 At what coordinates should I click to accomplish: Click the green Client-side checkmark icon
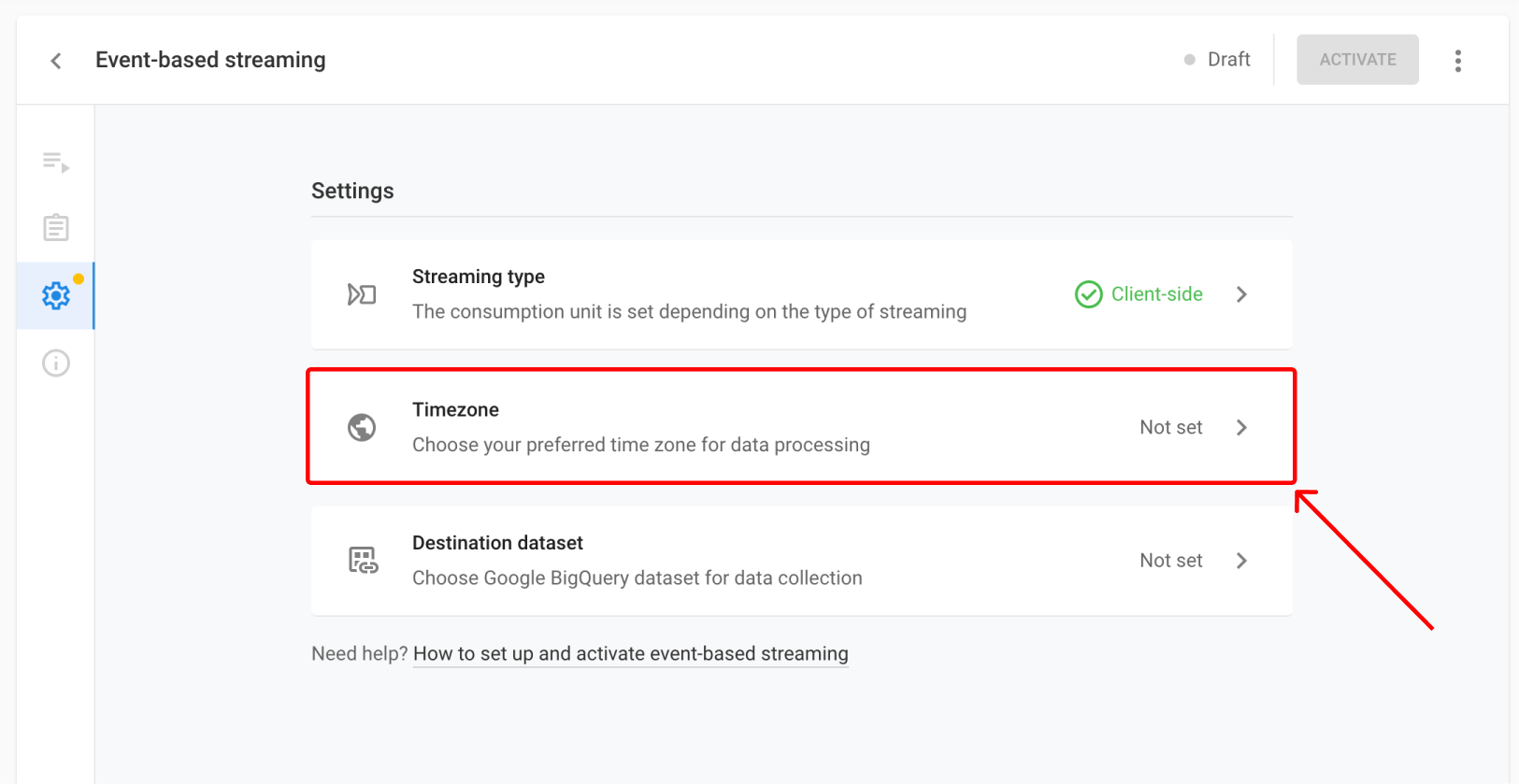click(1088, 294)
